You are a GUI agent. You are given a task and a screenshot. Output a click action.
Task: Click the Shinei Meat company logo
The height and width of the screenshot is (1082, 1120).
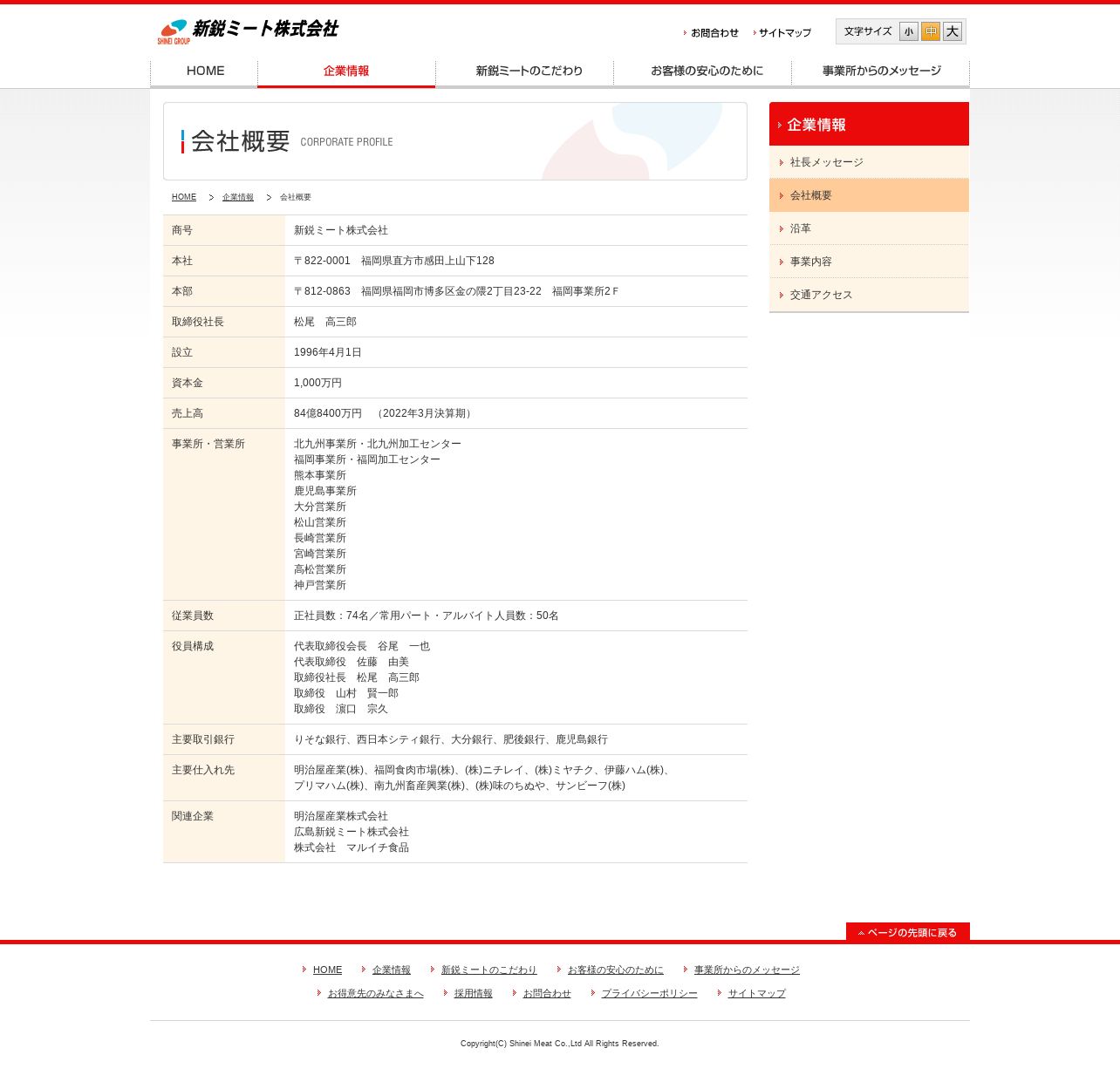point(248,31)
